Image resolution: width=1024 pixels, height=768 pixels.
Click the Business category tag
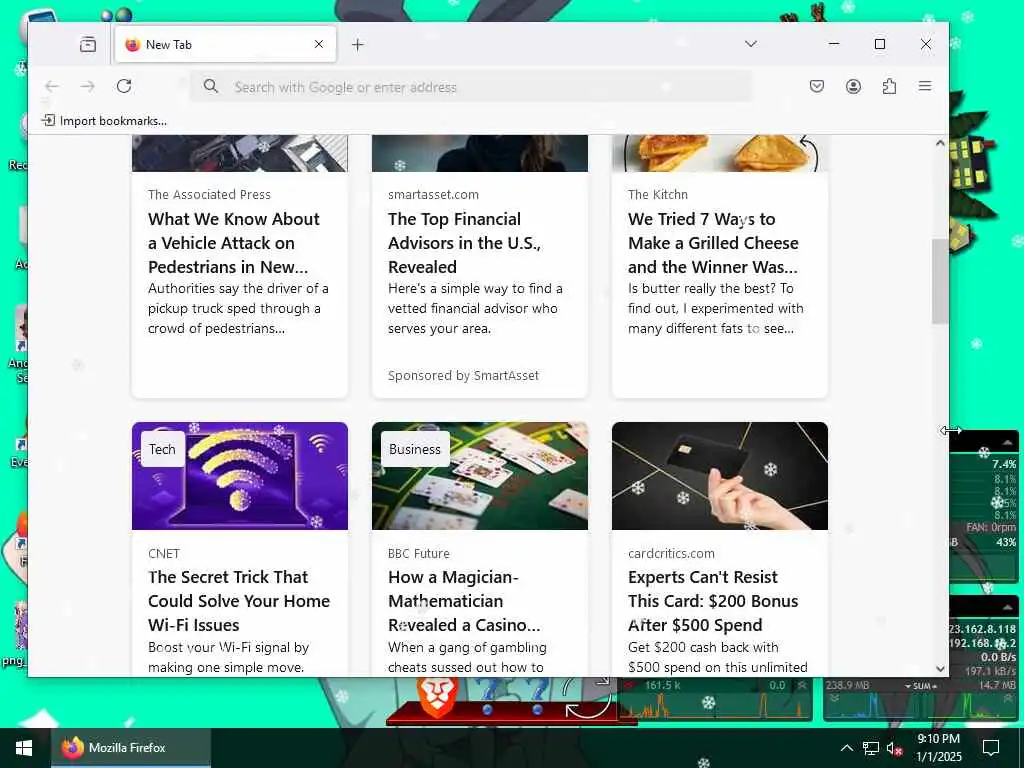(x=415, y=449)
